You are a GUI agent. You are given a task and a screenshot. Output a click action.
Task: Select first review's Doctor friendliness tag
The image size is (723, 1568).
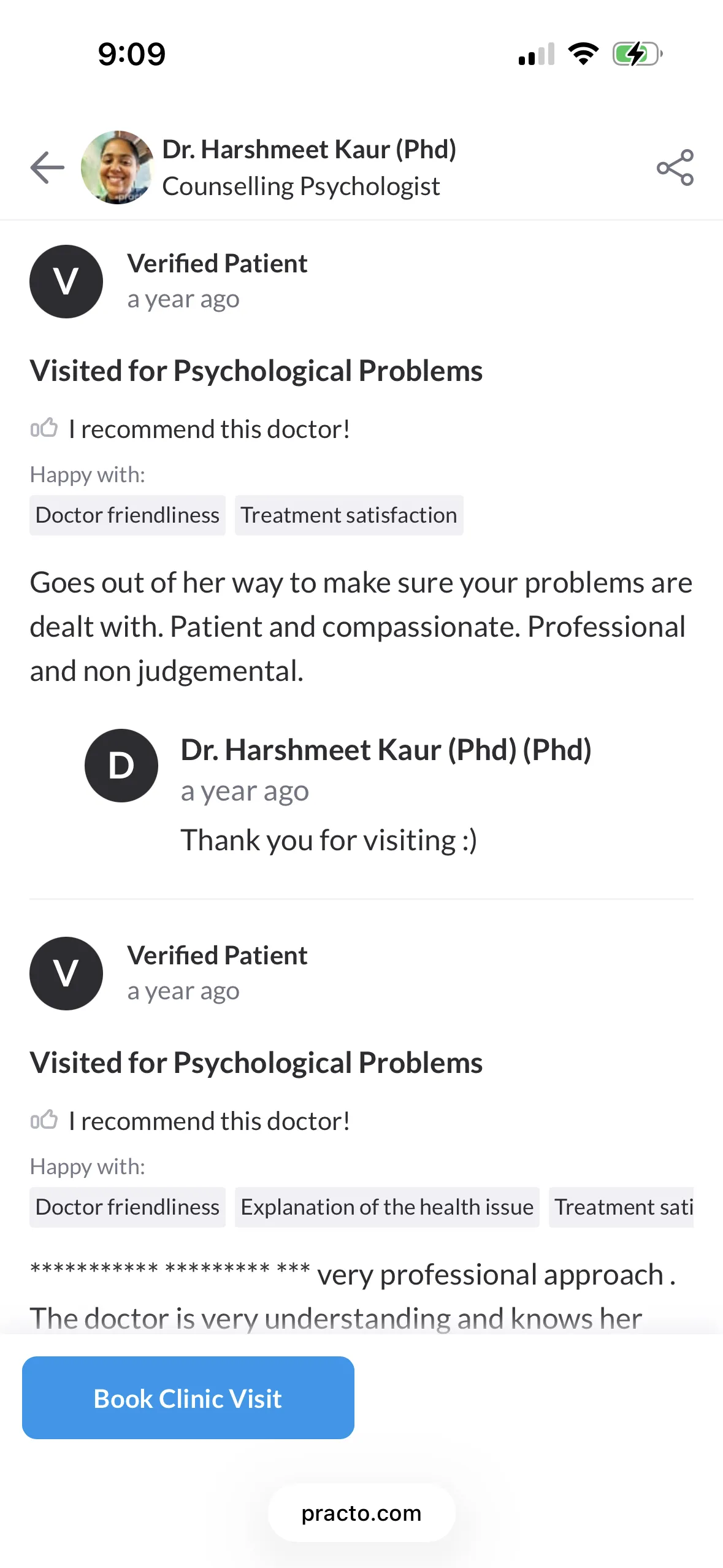(x=128, y=515)
